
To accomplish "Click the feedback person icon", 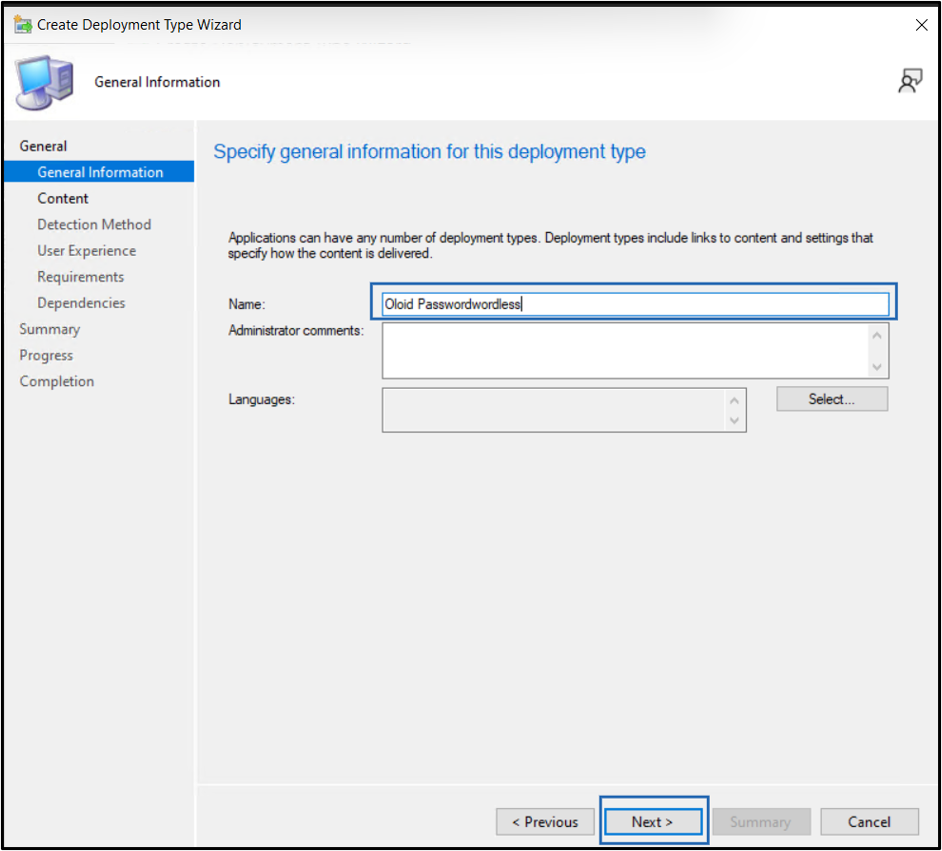I will (x=910, y=81).
